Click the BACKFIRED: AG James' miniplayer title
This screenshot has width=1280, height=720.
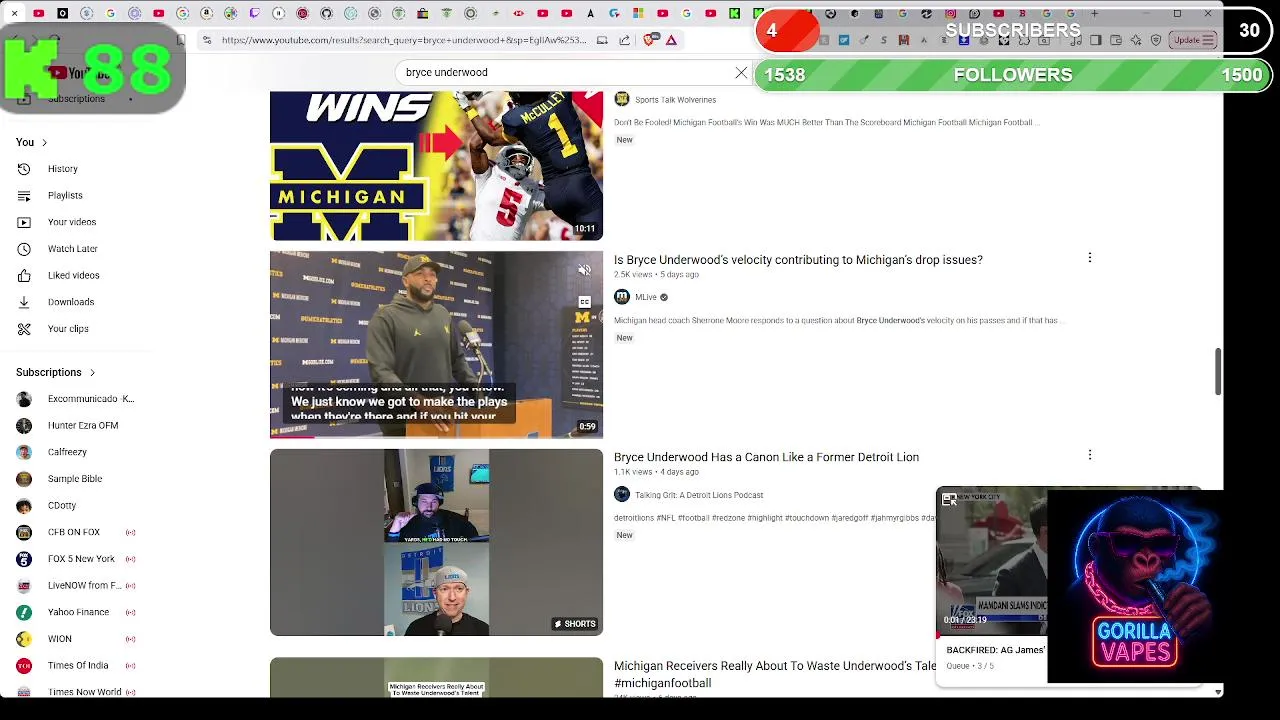coord(995,650)
